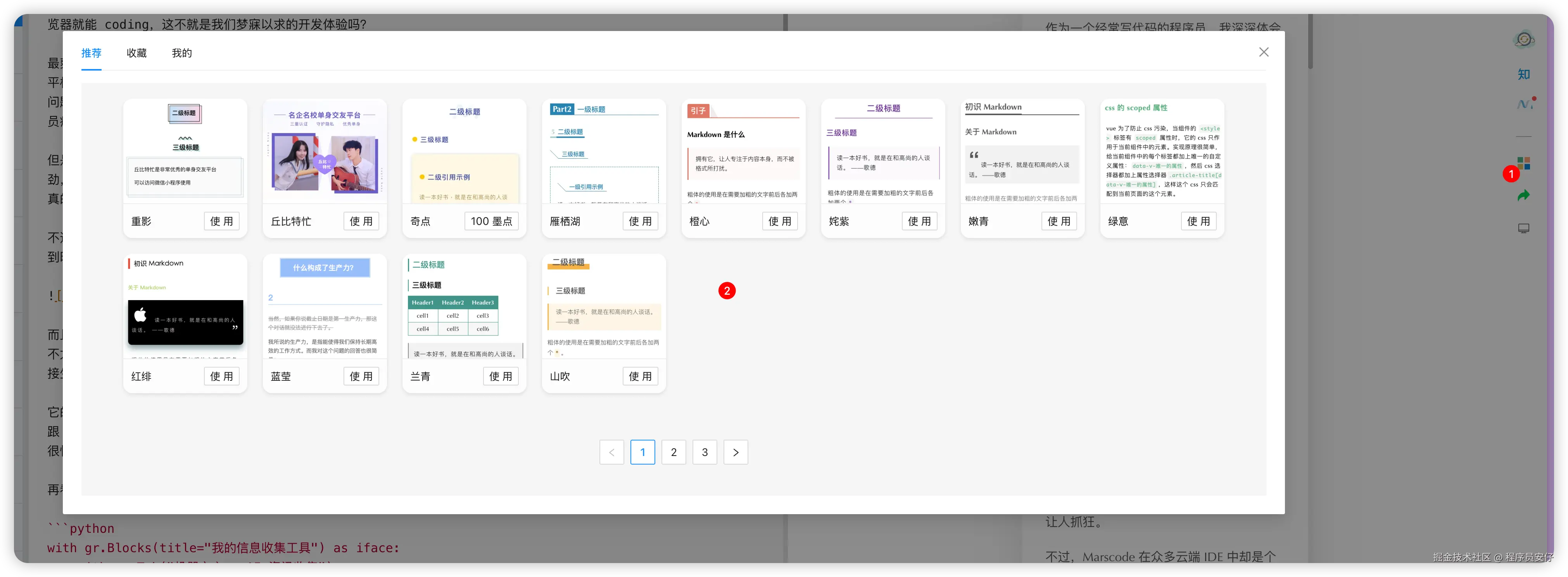
Task: Select the 推荐 tab
Action: click(x=91, y=53)
